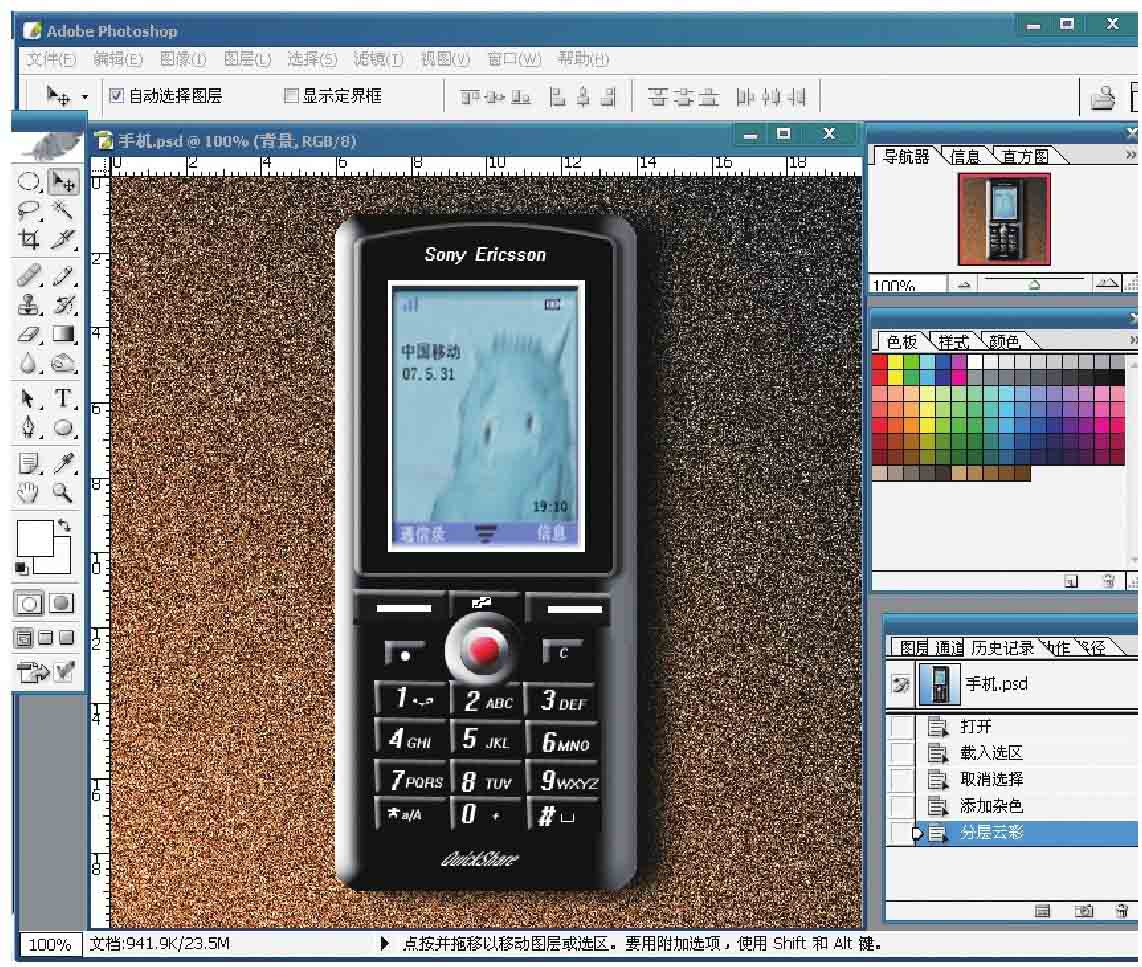The width and height of the screenshot is (1142, 967).
Task: Set history brush source on 打开 state
Action: coord(902,726)
